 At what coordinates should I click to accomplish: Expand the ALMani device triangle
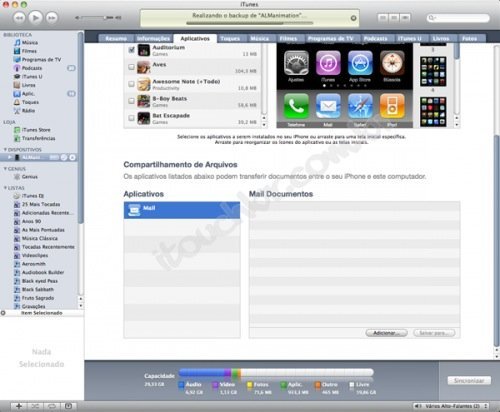[10, 157]
